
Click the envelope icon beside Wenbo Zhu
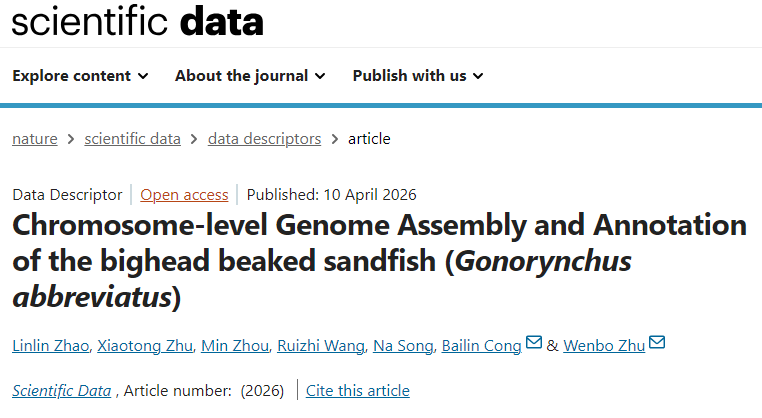[657, 342]
